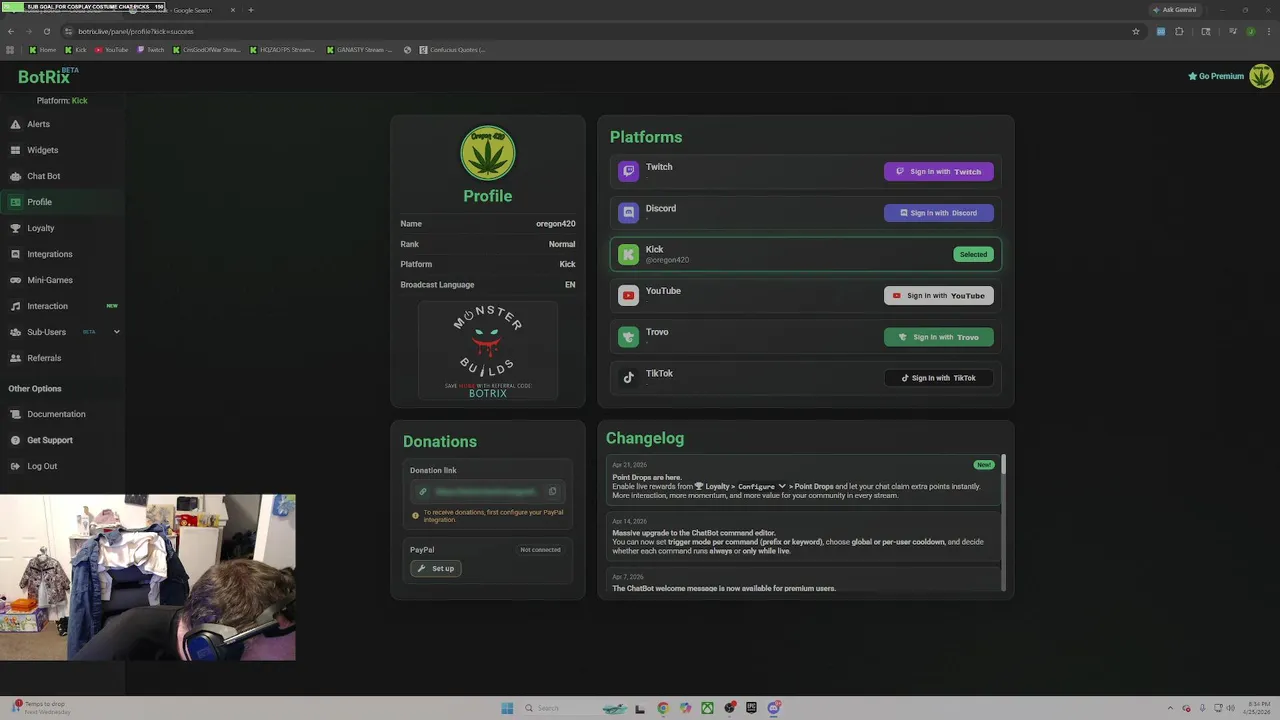Click Monster Builds referral banner

point(488,350)
